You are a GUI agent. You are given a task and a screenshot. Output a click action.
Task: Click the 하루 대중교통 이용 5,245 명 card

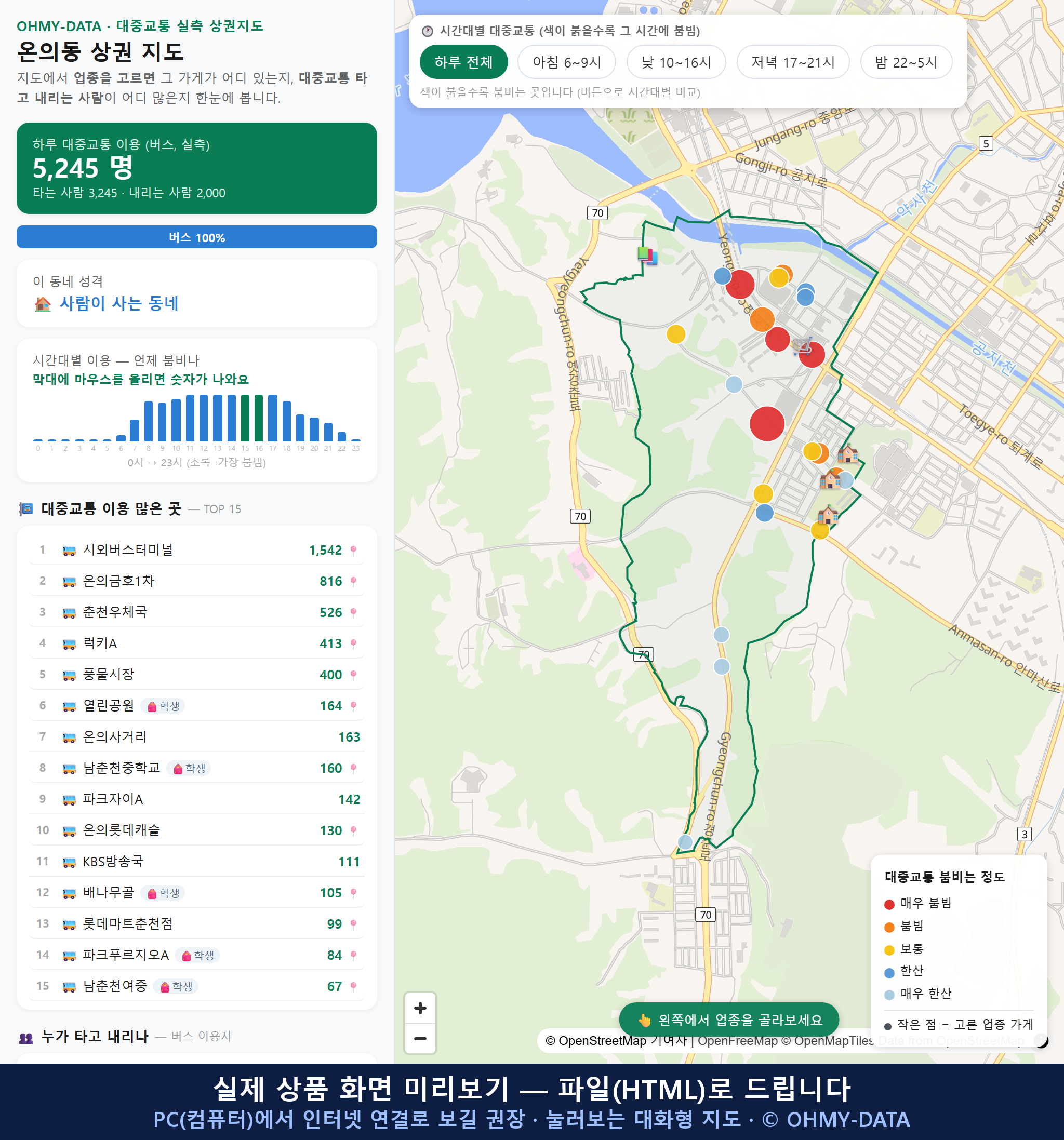pos(197,168)
